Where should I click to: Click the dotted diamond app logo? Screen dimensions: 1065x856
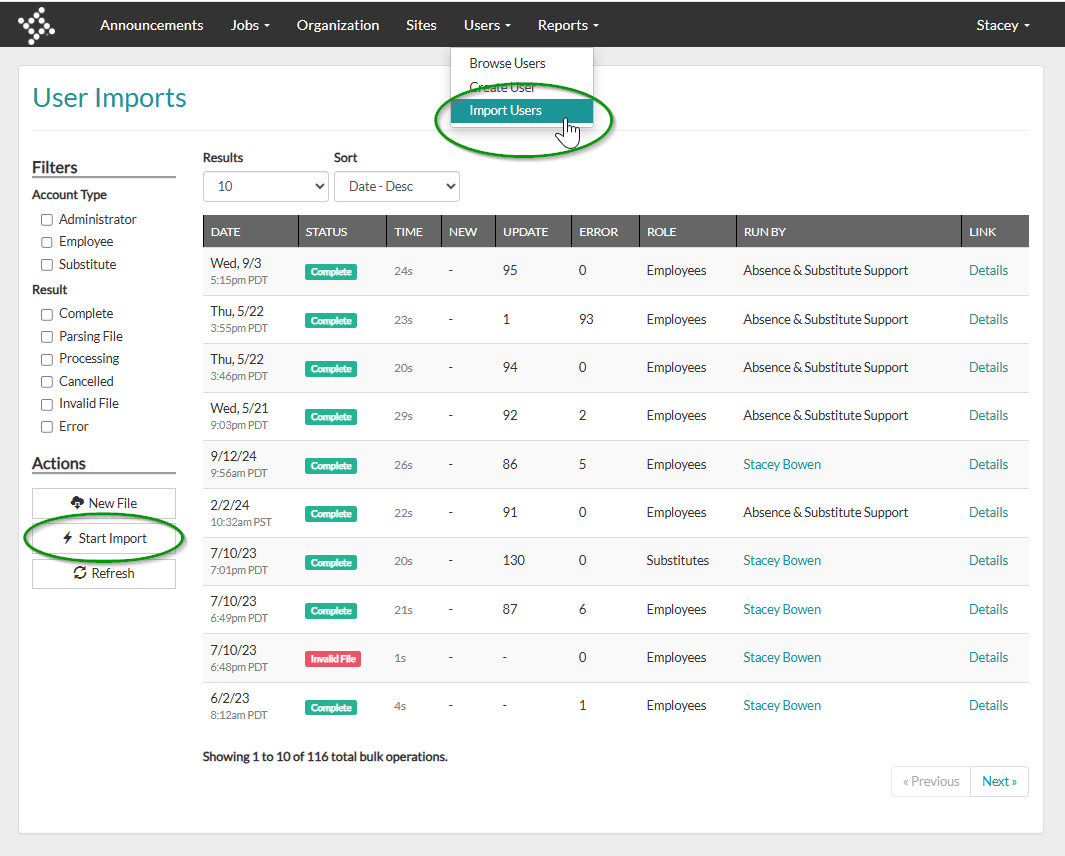pyautogui.click(x=36, y=26)
